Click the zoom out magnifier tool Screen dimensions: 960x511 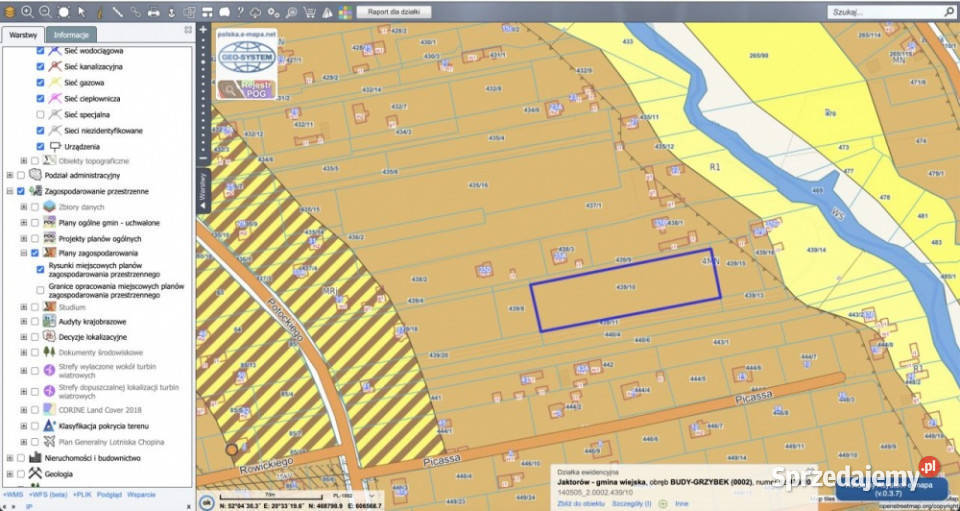(x=45, y=12)
